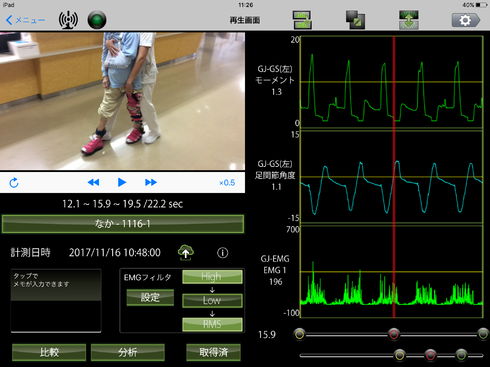Viewport: 490px width, 367px height.
Task: Tap the memo input box
Action: (x=56, y=301)
